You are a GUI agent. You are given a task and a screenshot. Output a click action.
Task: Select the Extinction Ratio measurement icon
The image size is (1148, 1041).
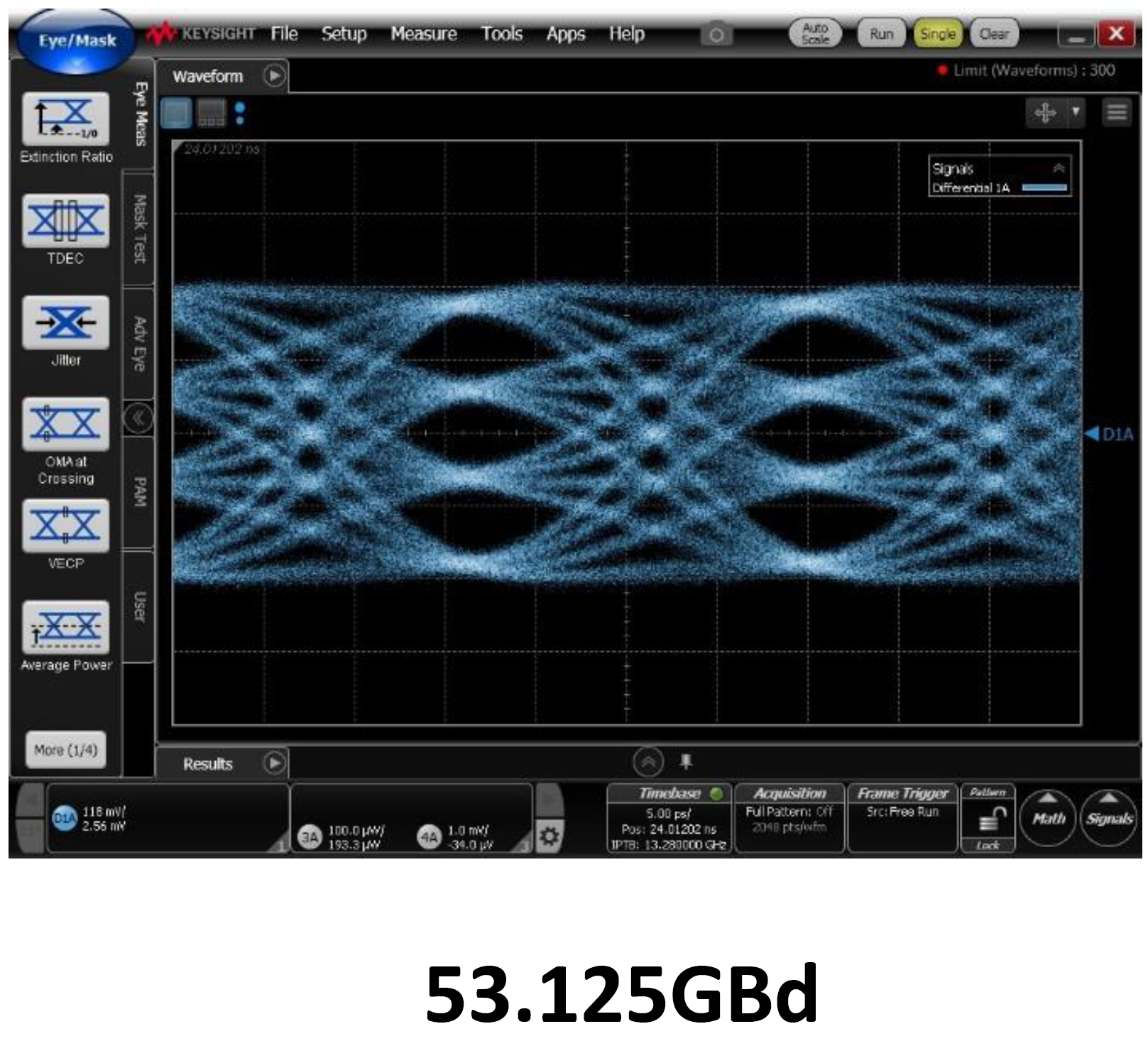pos(66,119)
